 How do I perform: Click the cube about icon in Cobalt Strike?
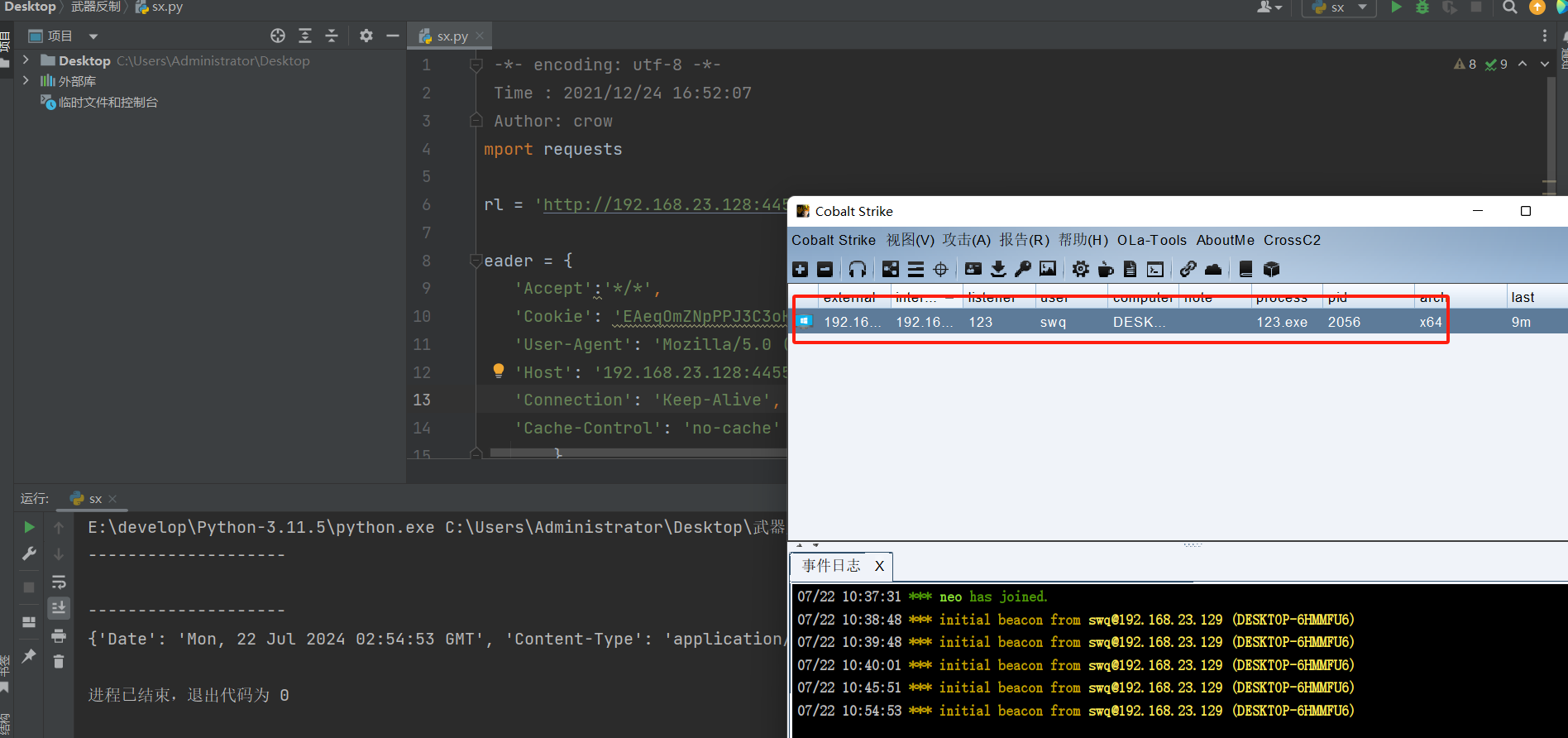click(1272, 269)
